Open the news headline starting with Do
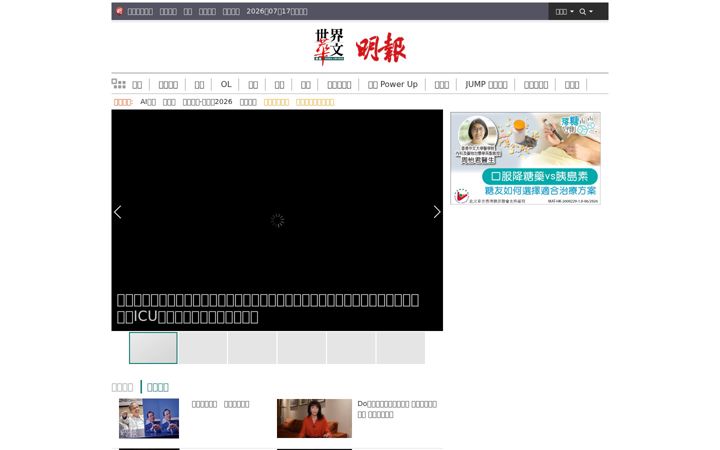The width and height of the screenshot is (720, 450). pyautogui.click(x=397, y=409)
